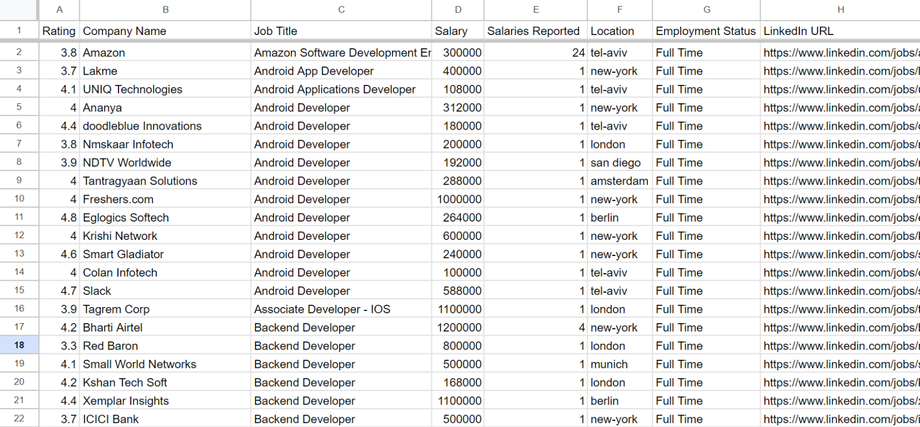Click the LinkedIn link for Red Baron
This screenshot has height=427, width=920.
[840, 346]
